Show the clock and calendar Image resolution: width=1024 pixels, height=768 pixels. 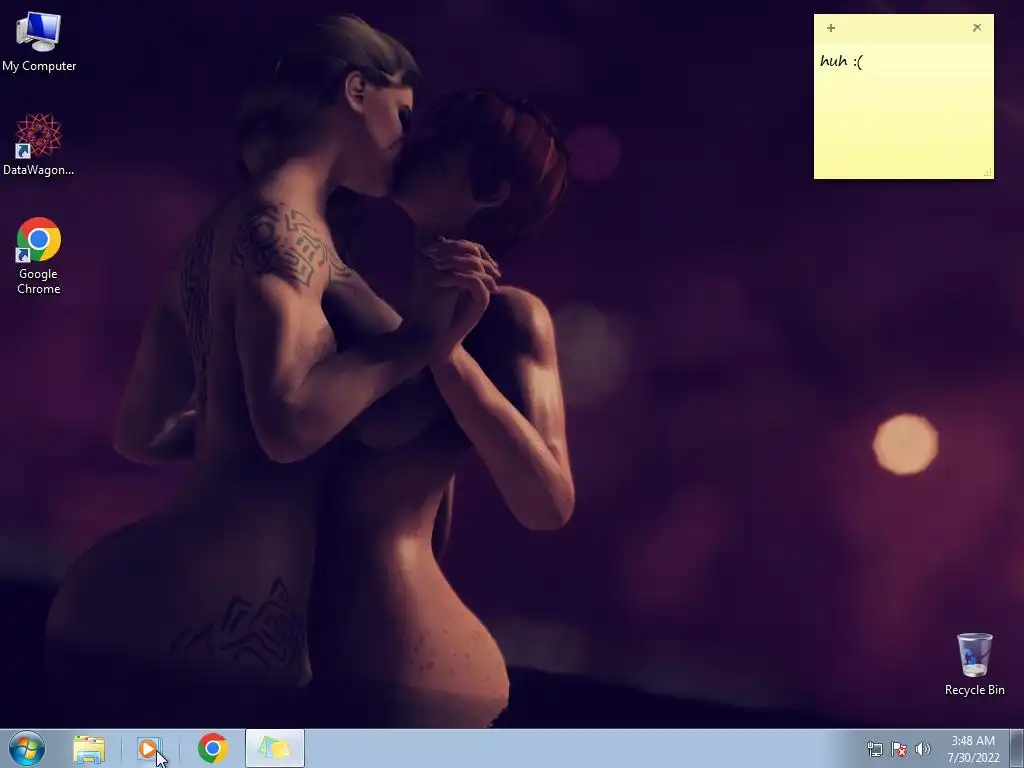[x=974, y=749]
